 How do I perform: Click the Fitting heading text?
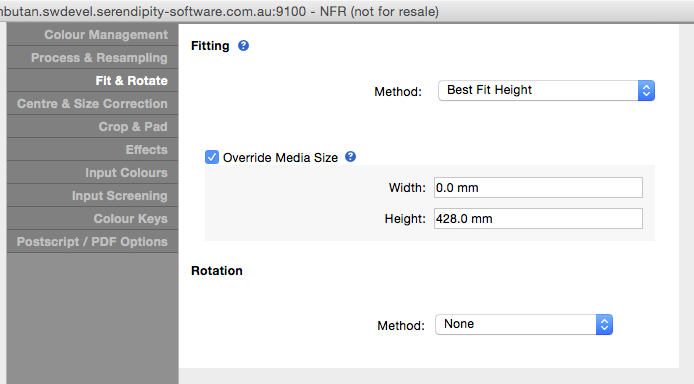[210, 46]
